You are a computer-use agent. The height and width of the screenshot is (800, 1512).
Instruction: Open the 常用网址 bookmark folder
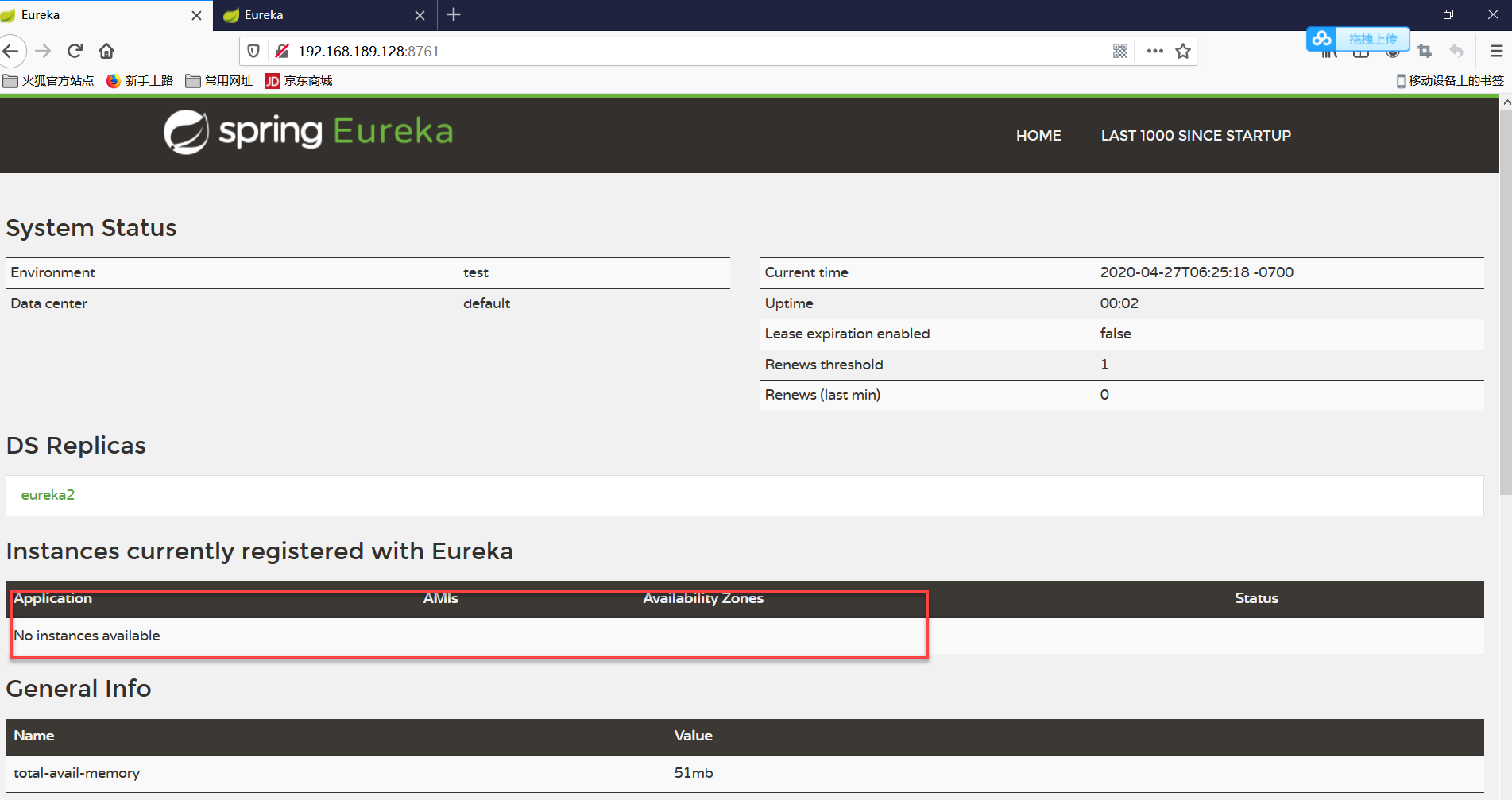[x=219, y=80]
